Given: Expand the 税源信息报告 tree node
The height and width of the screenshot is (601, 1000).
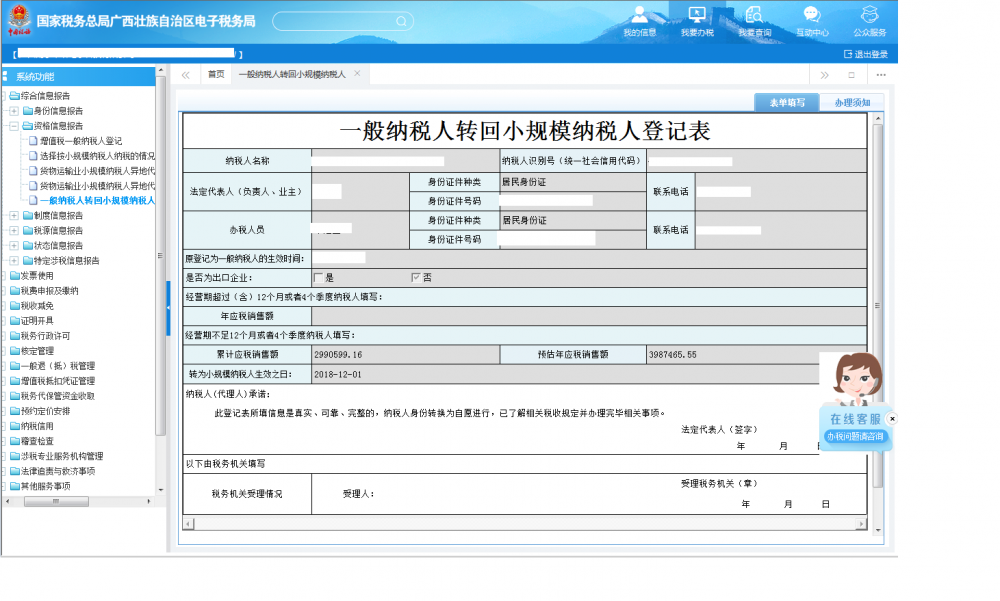Looking at the screenshot, I should pyautogui.click(x=13, y=230).
